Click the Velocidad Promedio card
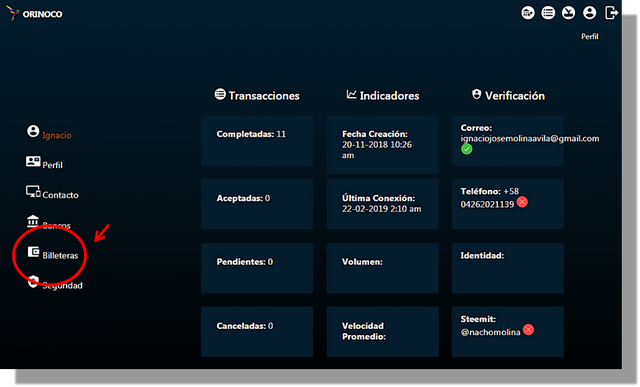The height and width of the screenshot is (387, 640). pos(382,331)
